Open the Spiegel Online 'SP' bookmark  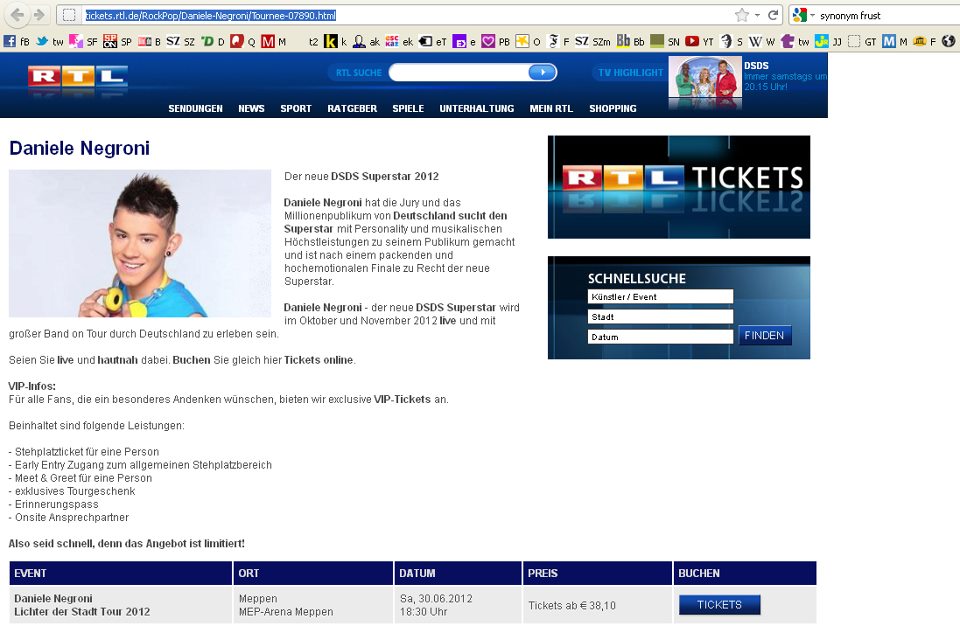(118, 42)
